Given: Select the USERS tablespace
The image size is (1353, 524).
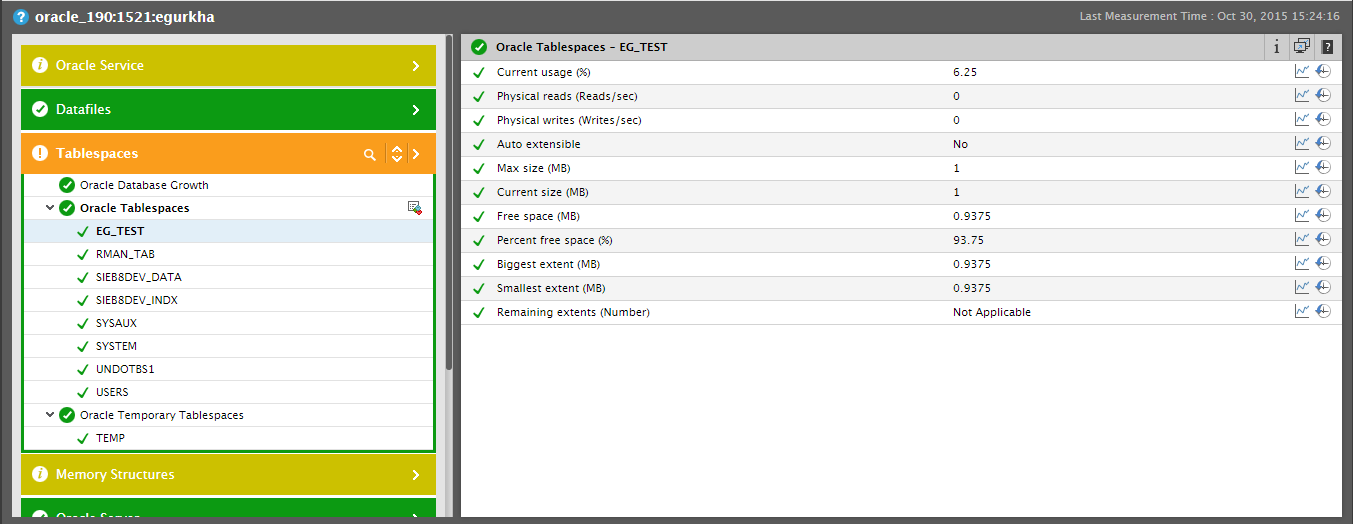Looking at the screenshot, I should (x=112, y=392).
